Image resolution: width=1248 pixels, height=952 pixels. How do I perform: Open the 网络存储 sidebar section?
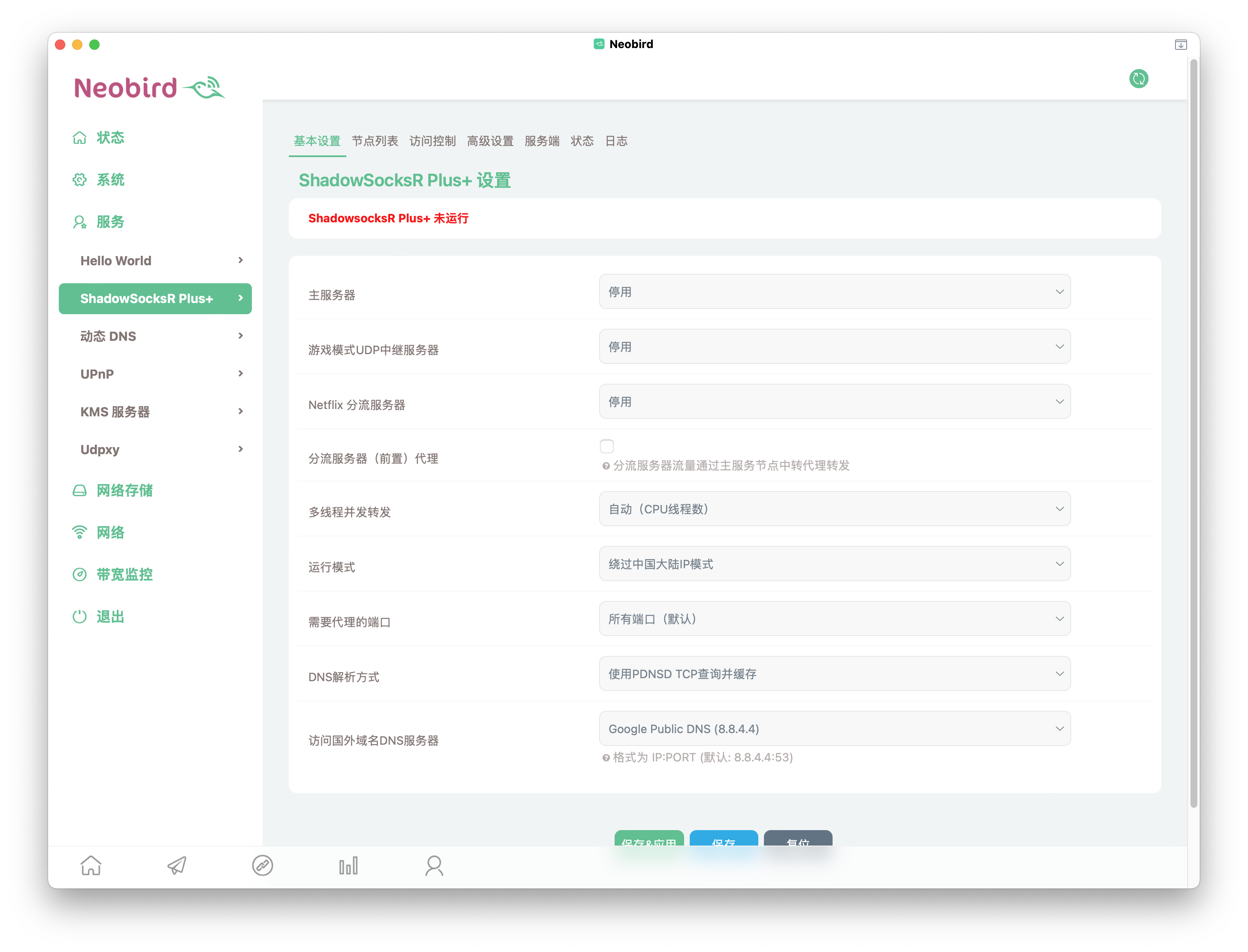click(124, 490)
